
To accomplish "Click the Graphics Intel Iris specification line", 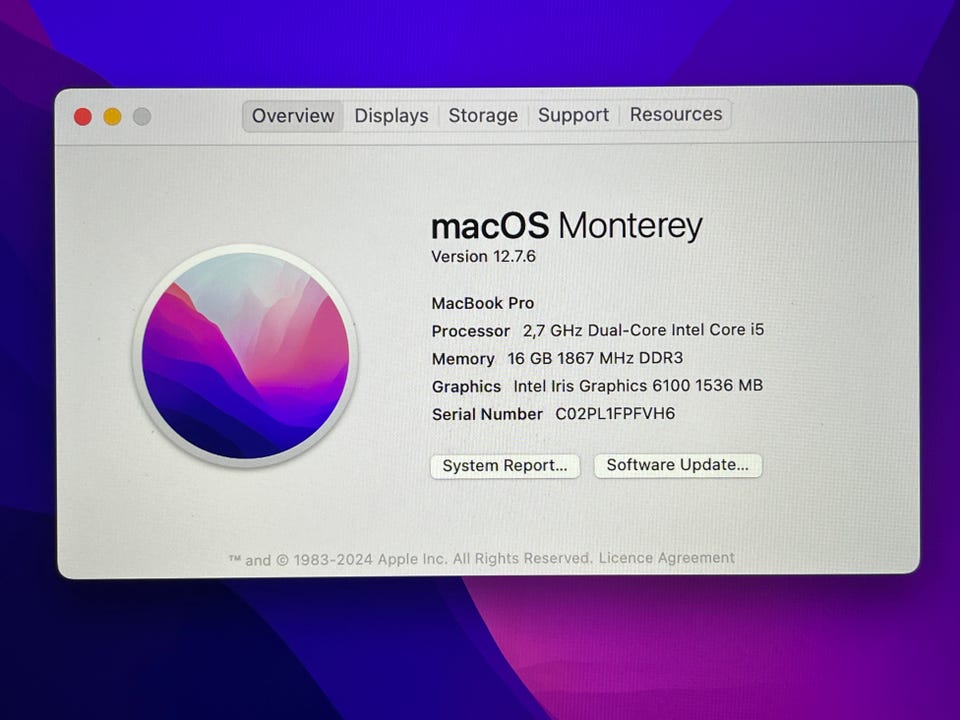I will pos(597,386).
